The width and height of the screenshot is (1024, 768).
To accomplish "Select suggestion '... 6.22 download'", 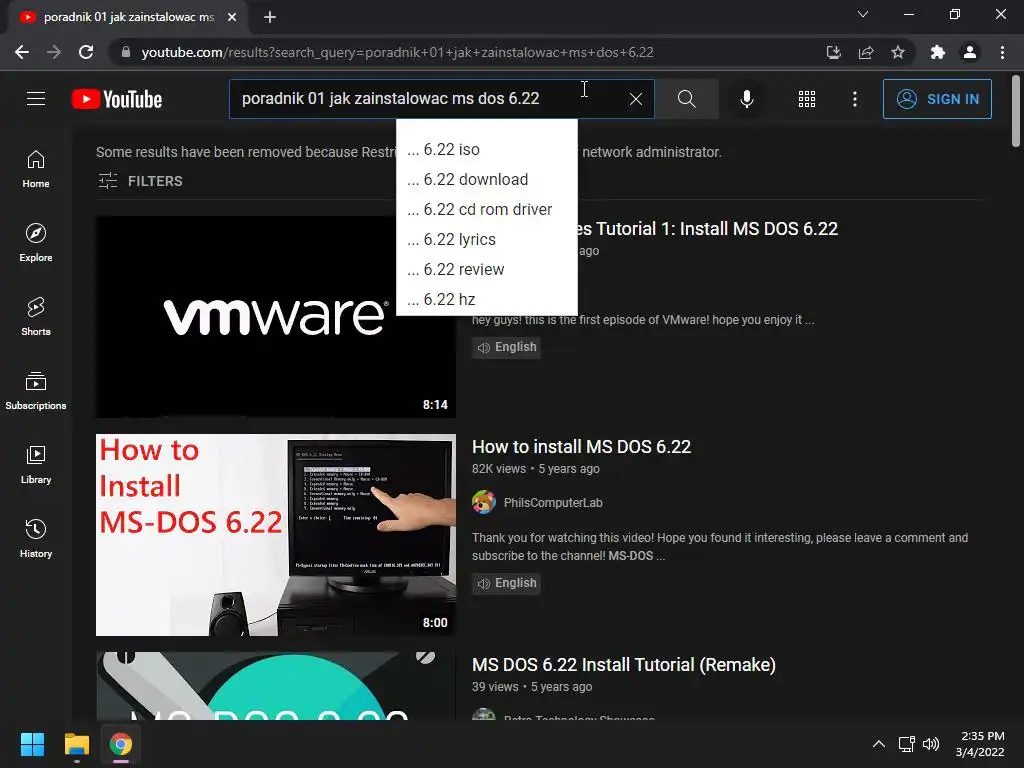I will (x=487, y=180).
